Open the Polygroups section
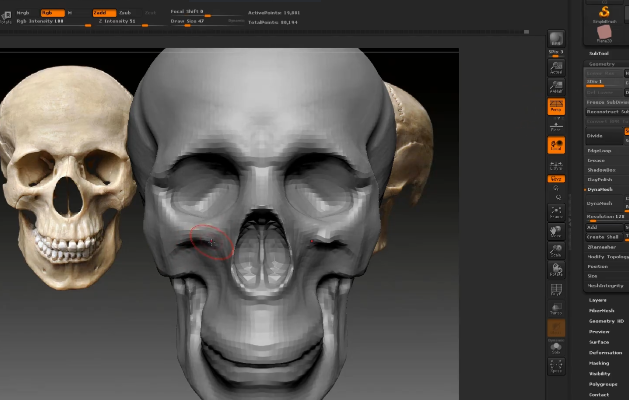Screen dimensions: 629x400 point(603,384)
